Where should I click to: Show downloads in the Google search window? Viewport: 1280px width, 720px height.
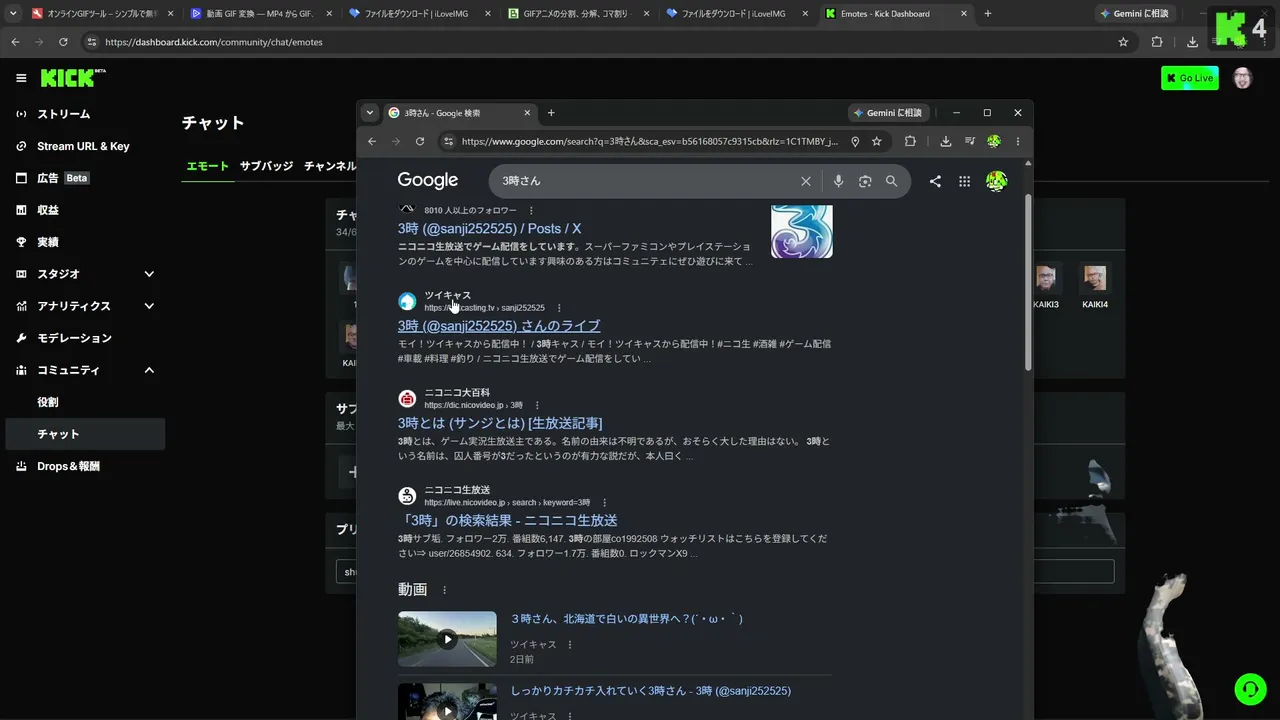coord(946,141)
